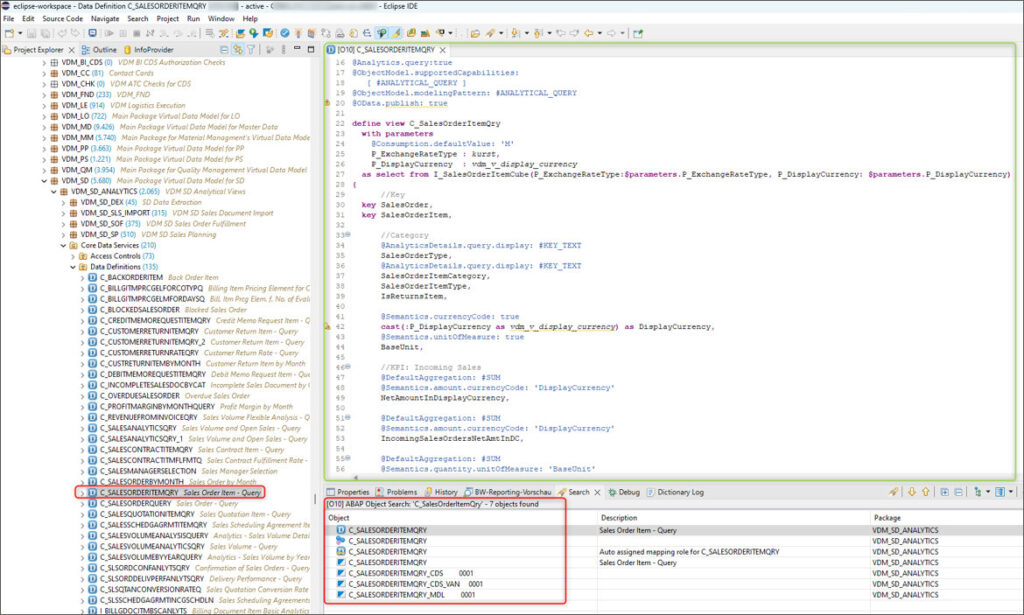1024x615 pixels.
Task: Toggle Link with Editor in Project Explorer
Action: [x=236, y=50]
